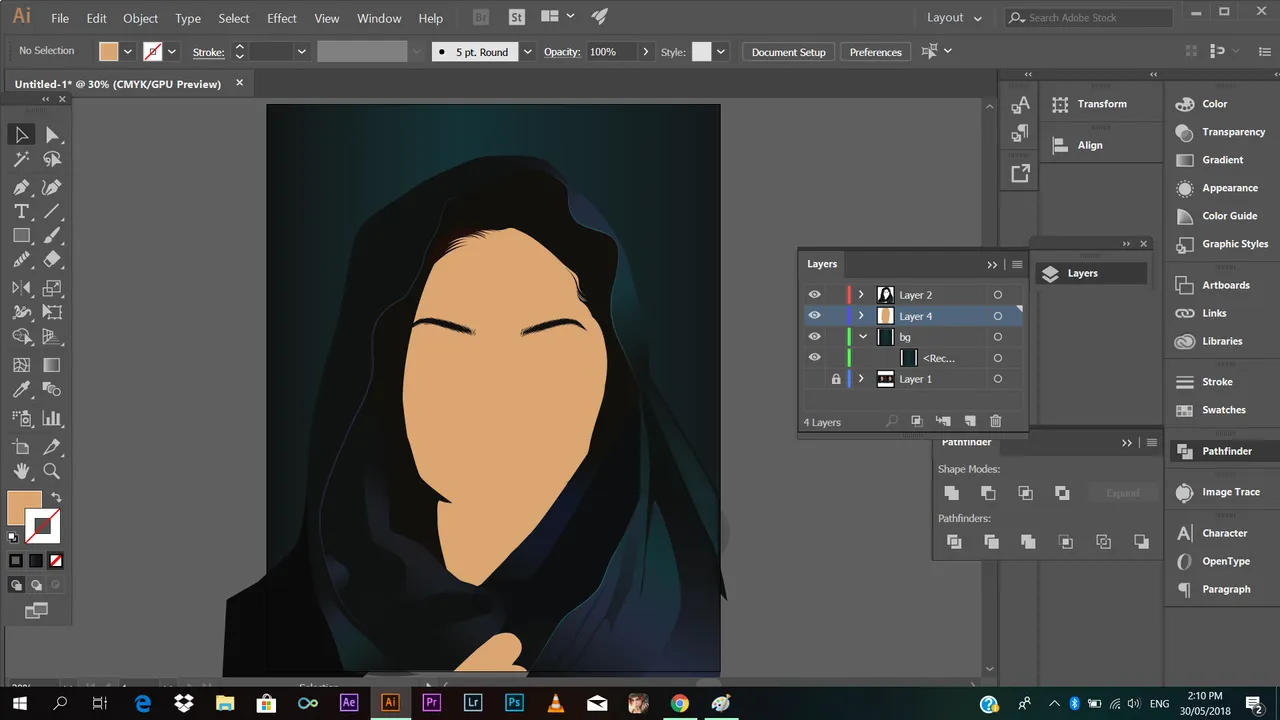Select the Lasso tool
The width and height of the screenshot is (1280, 720).
(x=52, y=160)
